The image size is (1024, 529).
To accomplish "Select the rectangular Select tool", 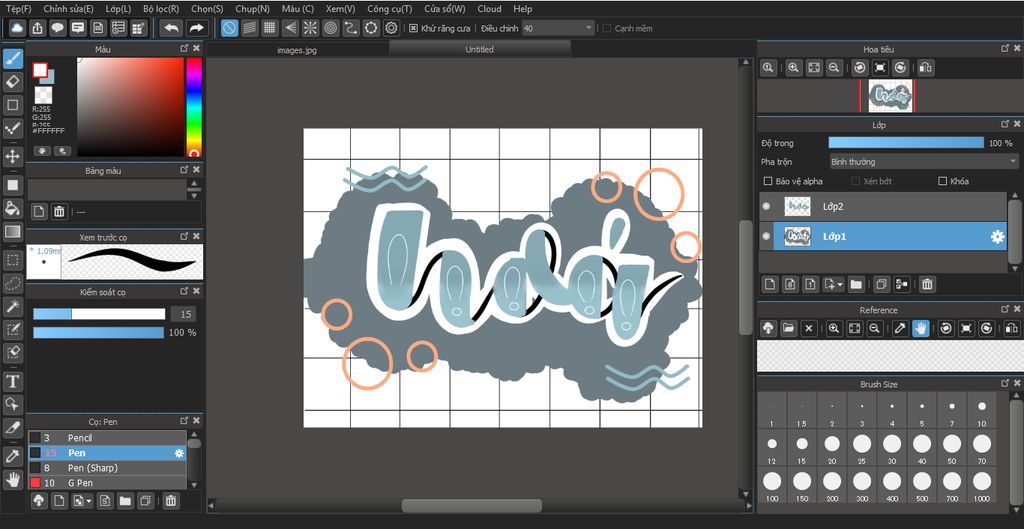I will pyautogui.click(x=12, y=260).
